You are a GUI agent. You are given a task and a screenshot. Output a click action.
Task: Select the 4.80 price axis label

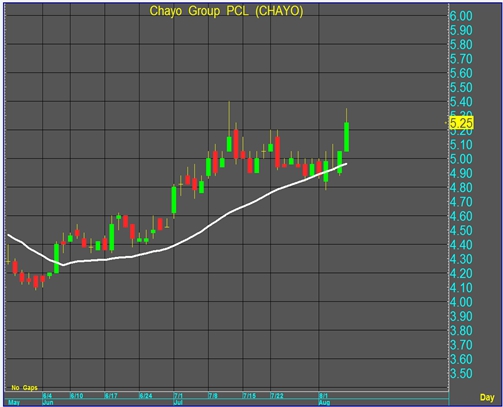click(461, 188)
